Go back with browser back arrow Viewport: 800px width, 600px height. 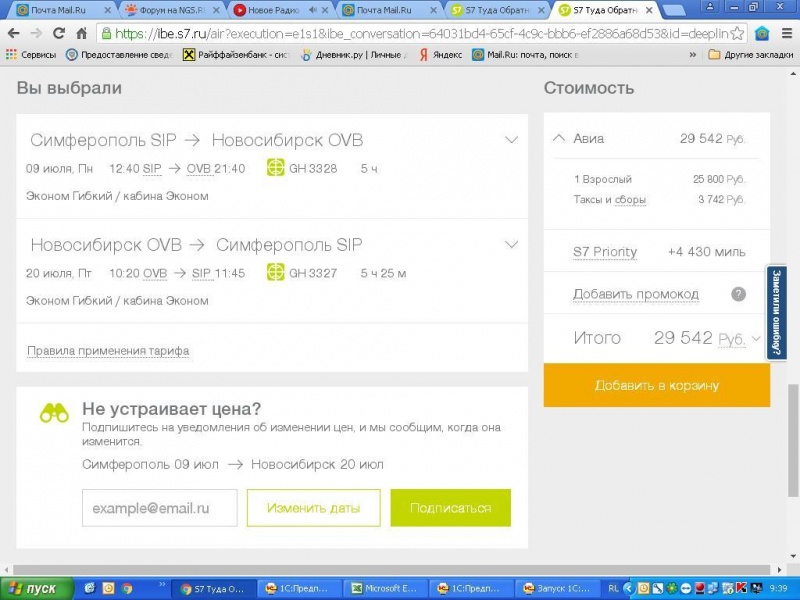[x=14, y=34]
